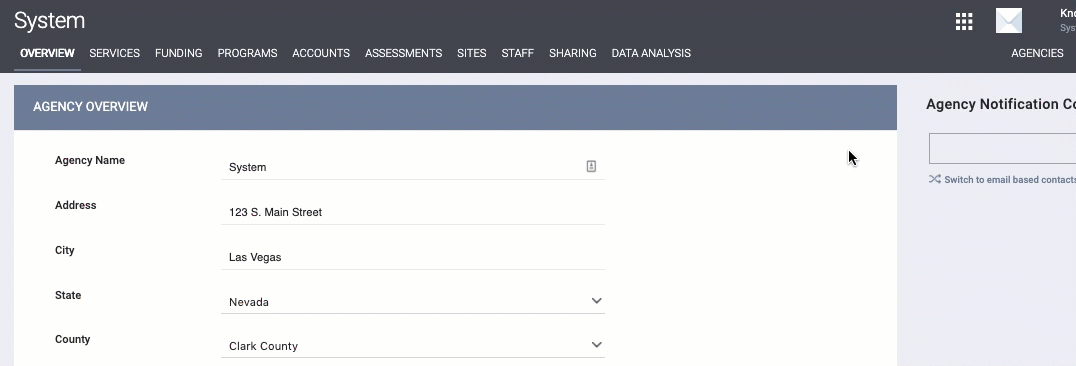The height and width of the screenshot is (366, 1076).
Task: Switch to the Funding tab
Action: (x=178, y=53)
